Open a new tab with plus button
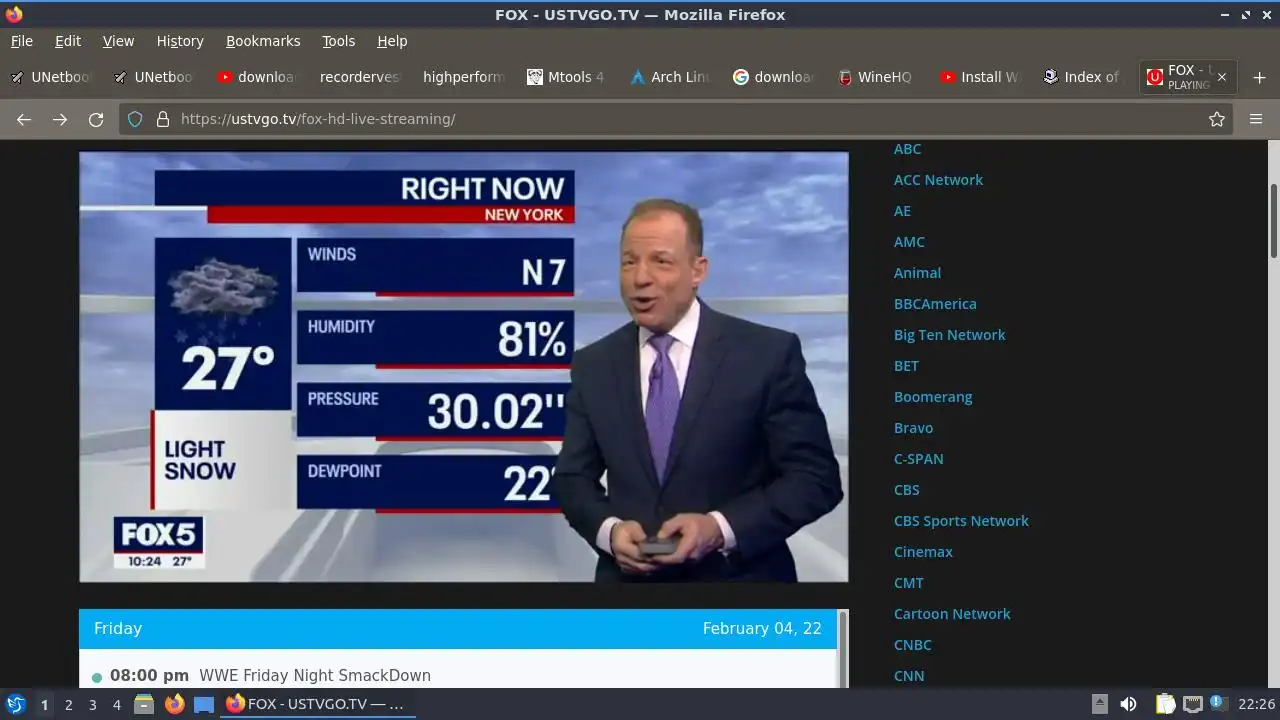This screenshot has height=720, width=1280. point(1259,77)
